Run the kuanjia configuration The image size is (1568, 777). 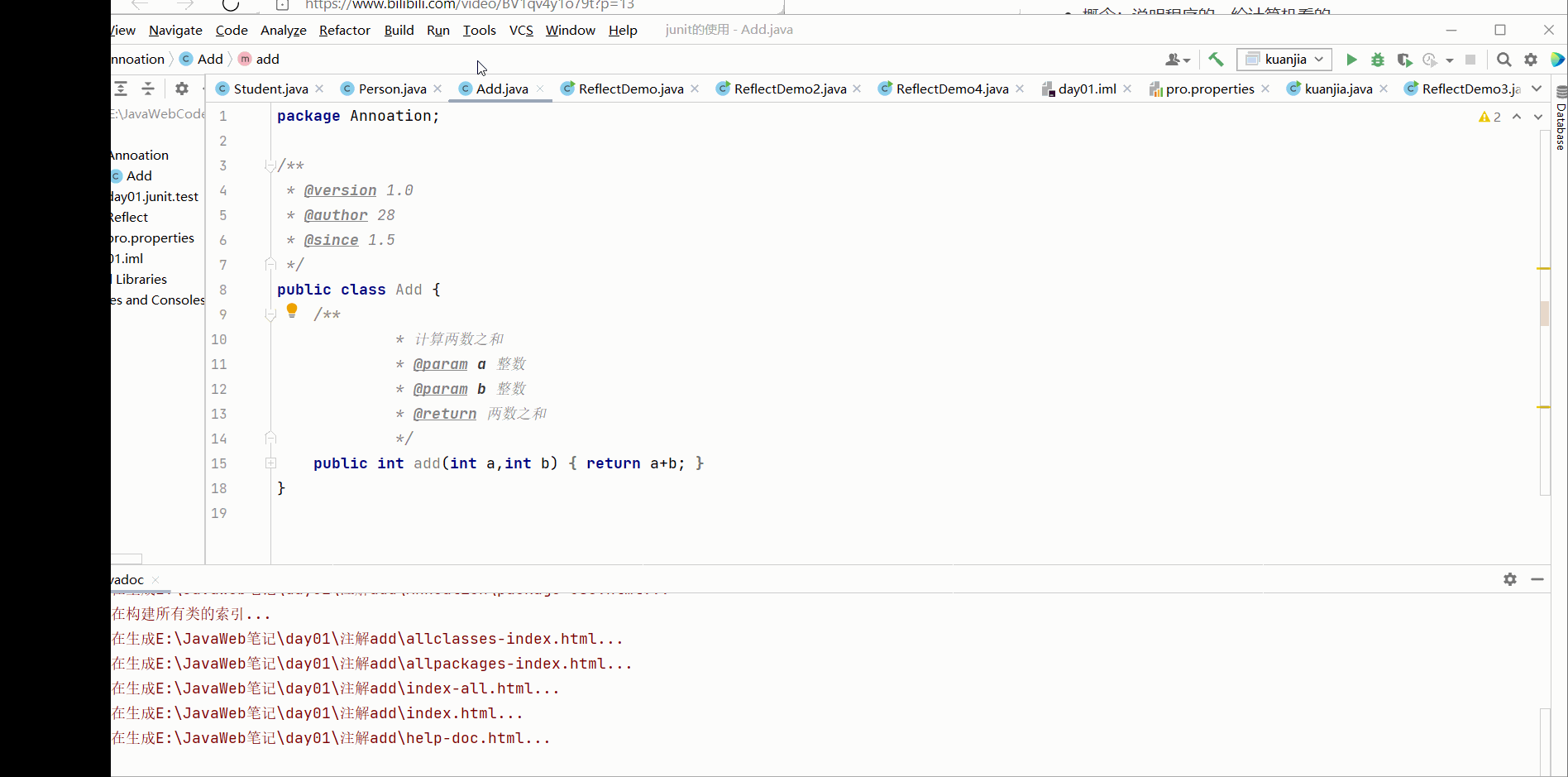(1351, 60)
